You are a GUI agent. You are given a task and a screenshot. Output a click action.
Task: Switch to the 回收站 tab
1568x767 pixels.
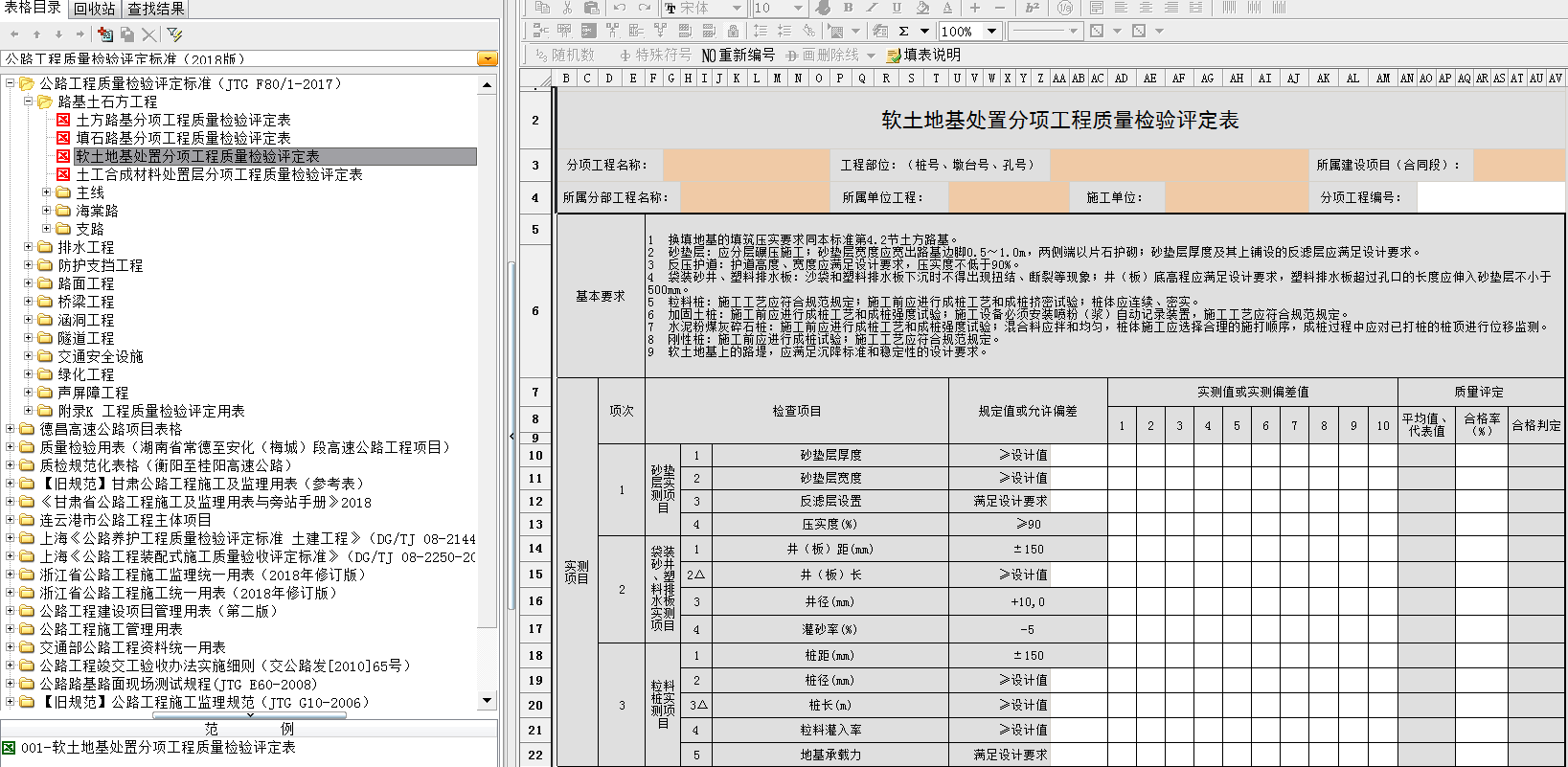[x=95, y=9]
